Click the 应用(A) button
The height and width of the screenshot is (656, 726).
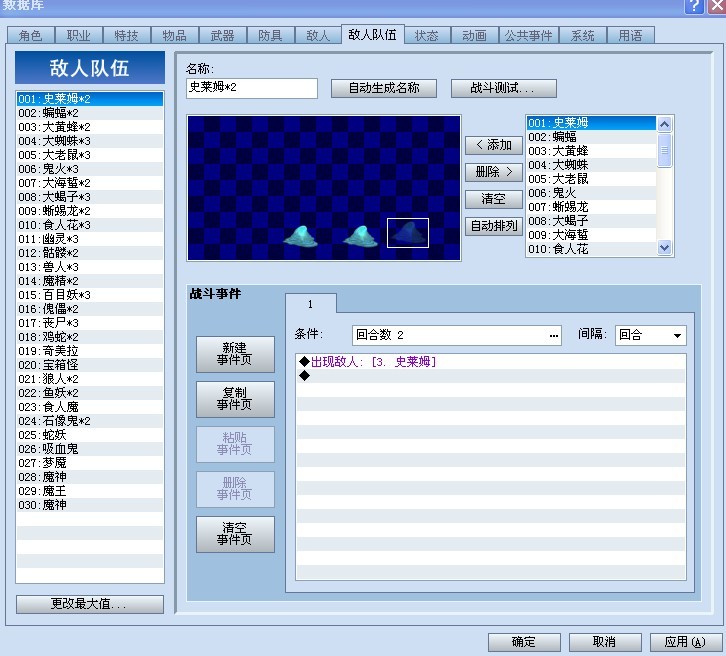pos(686,642)
